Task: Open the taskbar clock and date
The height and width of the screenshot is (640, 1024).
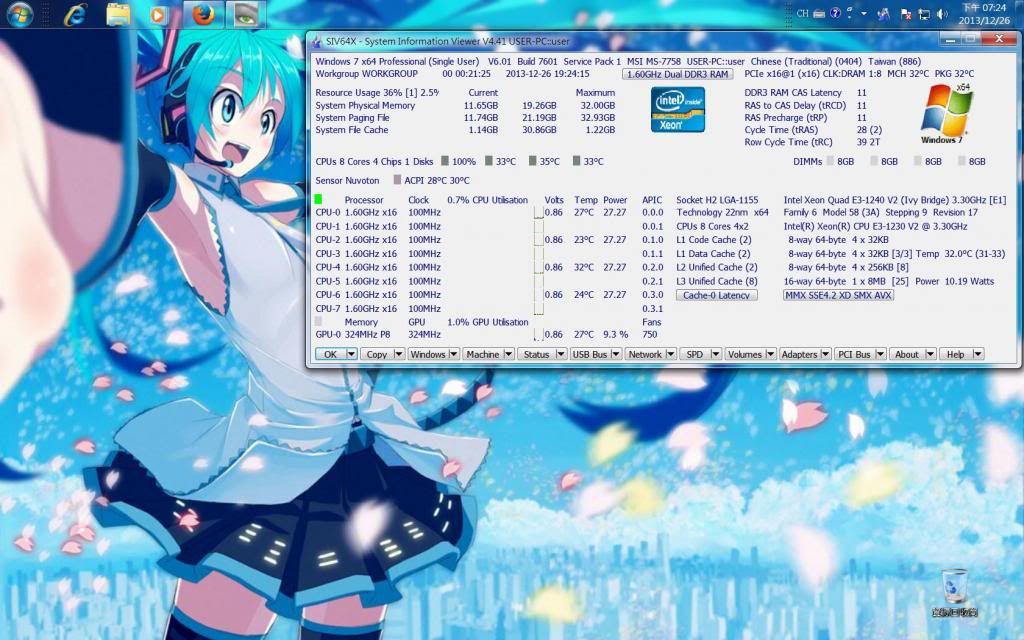Action: click(984, 14)
